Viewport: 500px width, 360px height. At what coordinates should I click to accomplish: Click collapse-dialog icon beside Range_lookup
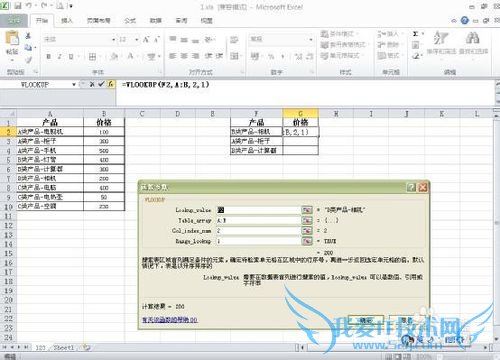307,241
